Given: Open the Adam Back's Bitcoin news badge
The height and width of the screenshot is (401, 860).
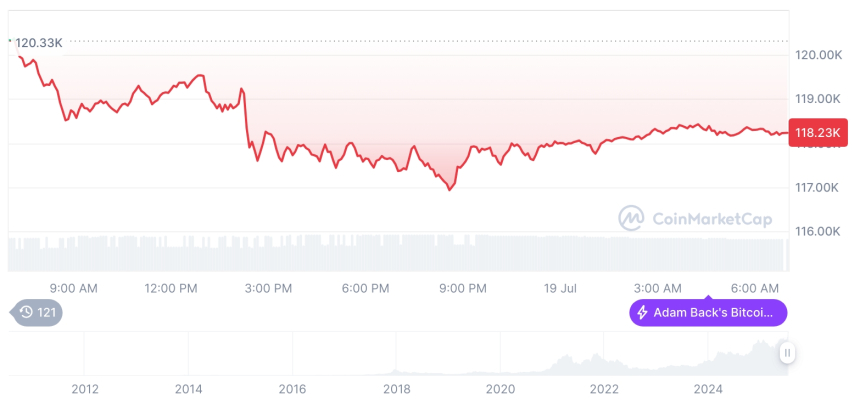Looking at the screenshot, I should click(708, 313).
